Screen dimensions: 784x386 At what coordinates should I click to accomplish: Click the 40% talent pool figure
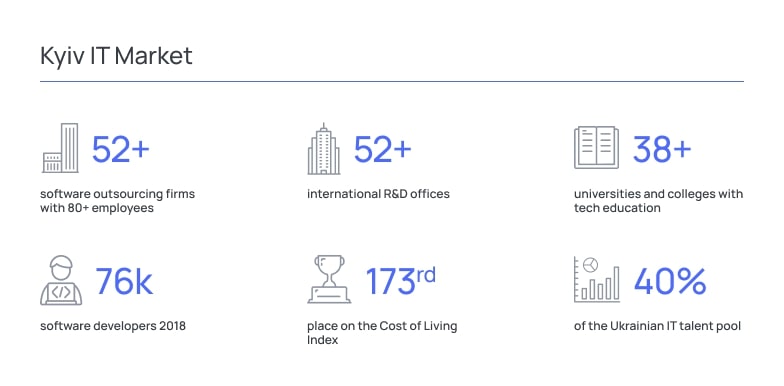click(670, 281)
